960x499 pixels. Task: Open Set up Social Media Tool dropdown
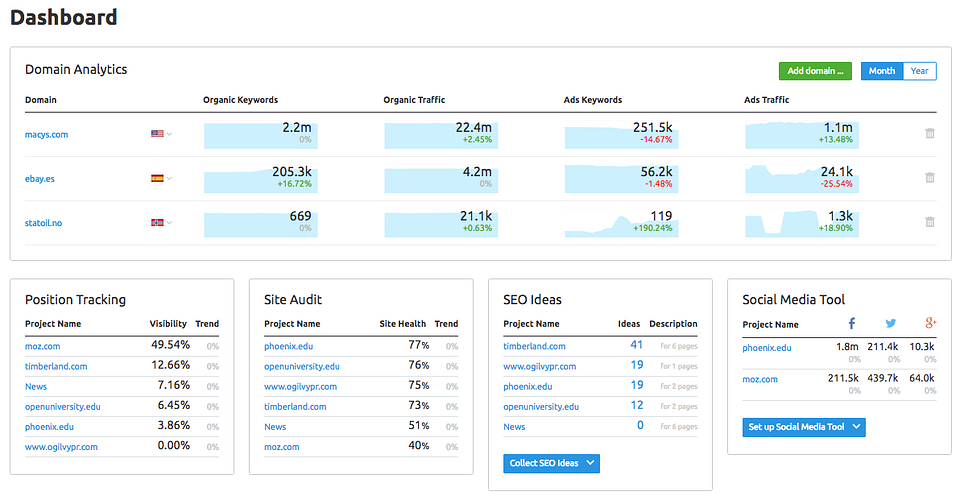pos(855,427)
